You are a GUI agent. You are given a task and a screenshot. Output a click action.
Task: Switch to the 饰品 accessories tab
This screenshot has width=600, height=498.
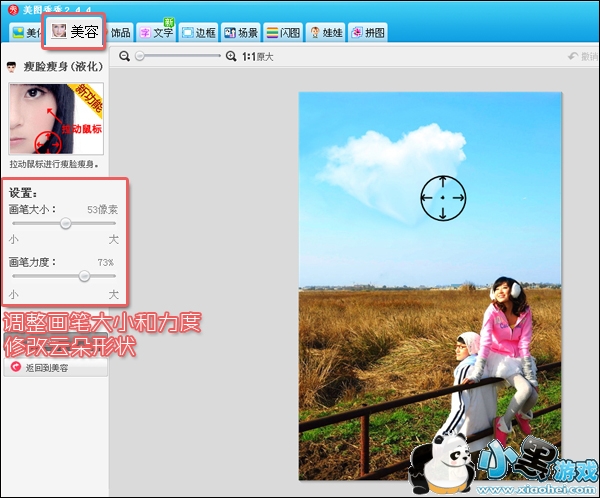118,33
